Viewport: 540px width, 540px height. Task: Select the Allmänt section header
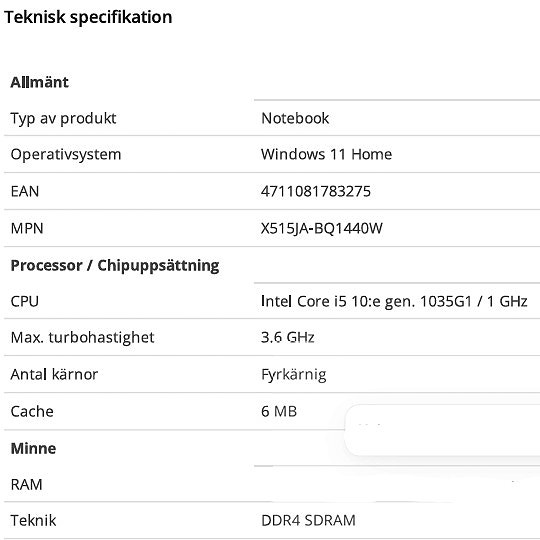pyautogui.click(x=40, y=82)
